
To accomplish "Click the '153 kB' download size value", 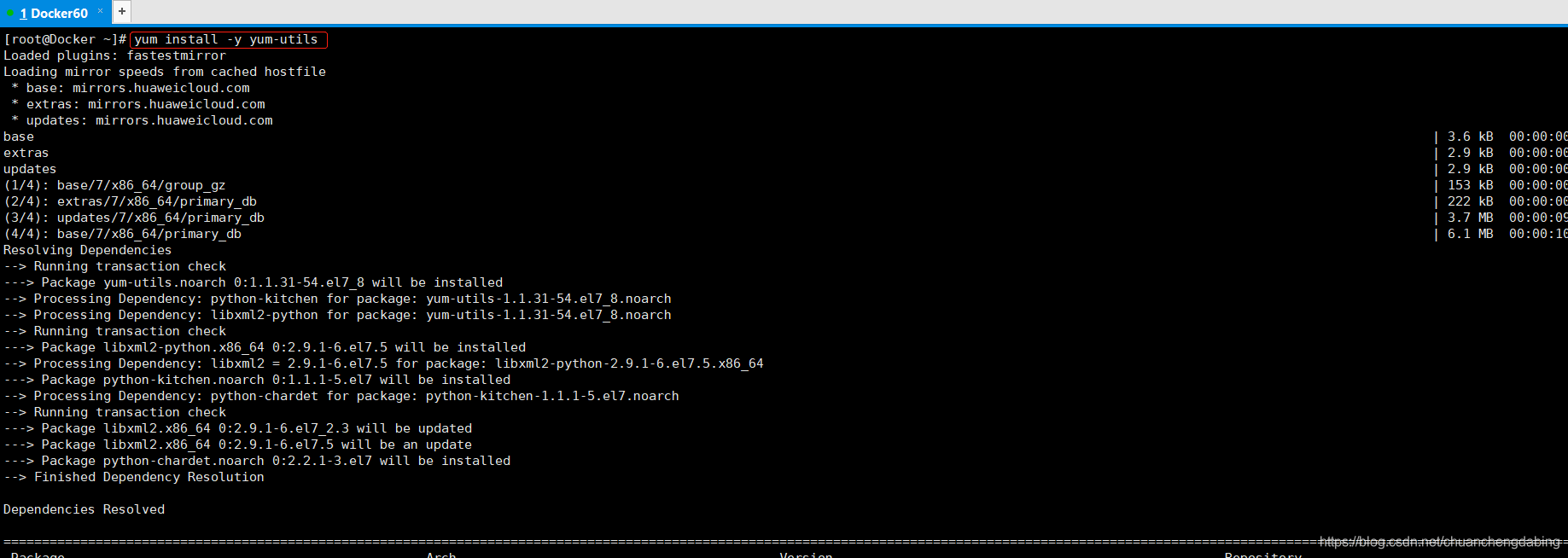I will tap(1470, 185).
